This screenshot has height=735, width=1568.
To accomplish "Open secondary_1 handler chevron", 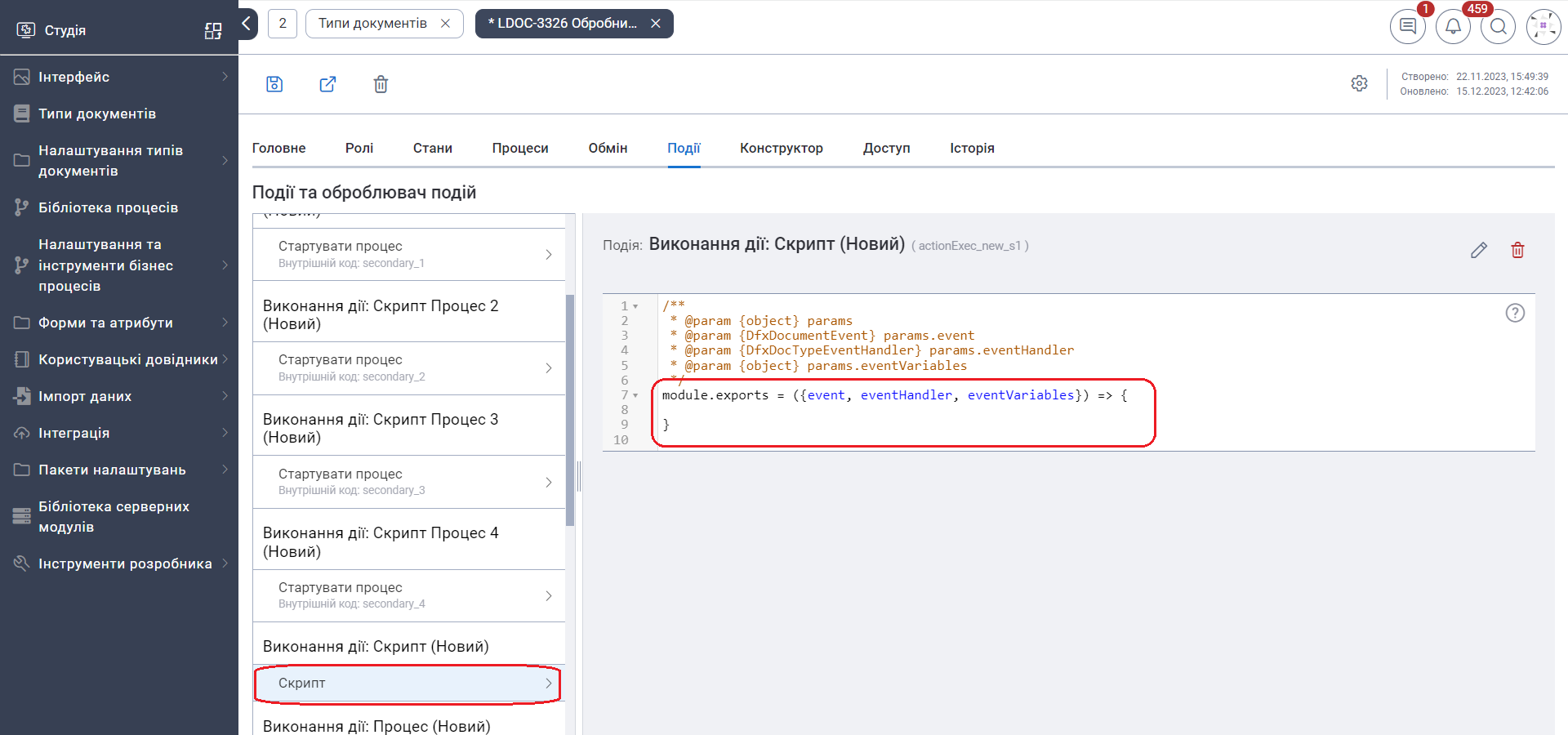I will 549,255.
